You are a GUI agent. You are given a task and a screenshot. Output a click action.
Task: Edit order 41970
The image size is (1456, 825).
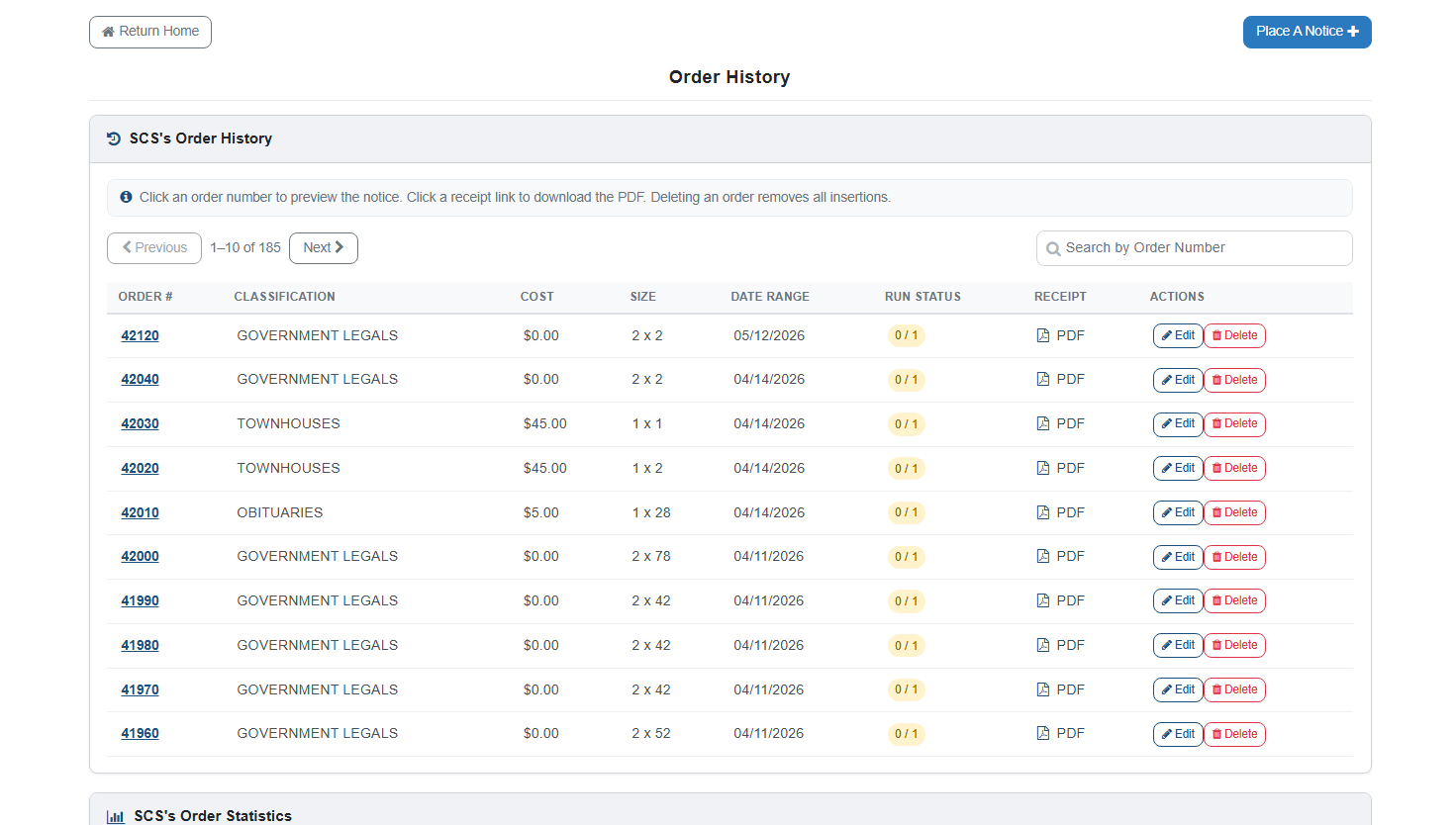tap(1178, 689)
